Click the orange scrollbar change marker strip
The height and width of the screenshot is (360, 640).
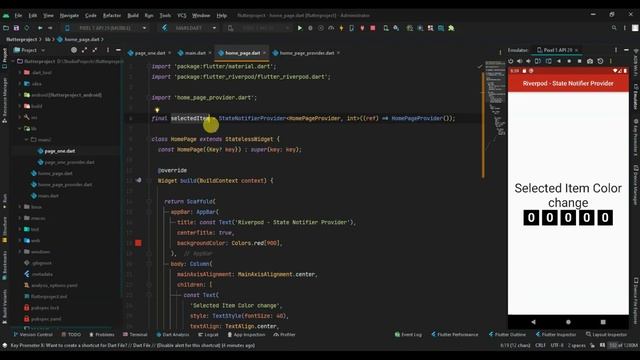tap(483, 125)
